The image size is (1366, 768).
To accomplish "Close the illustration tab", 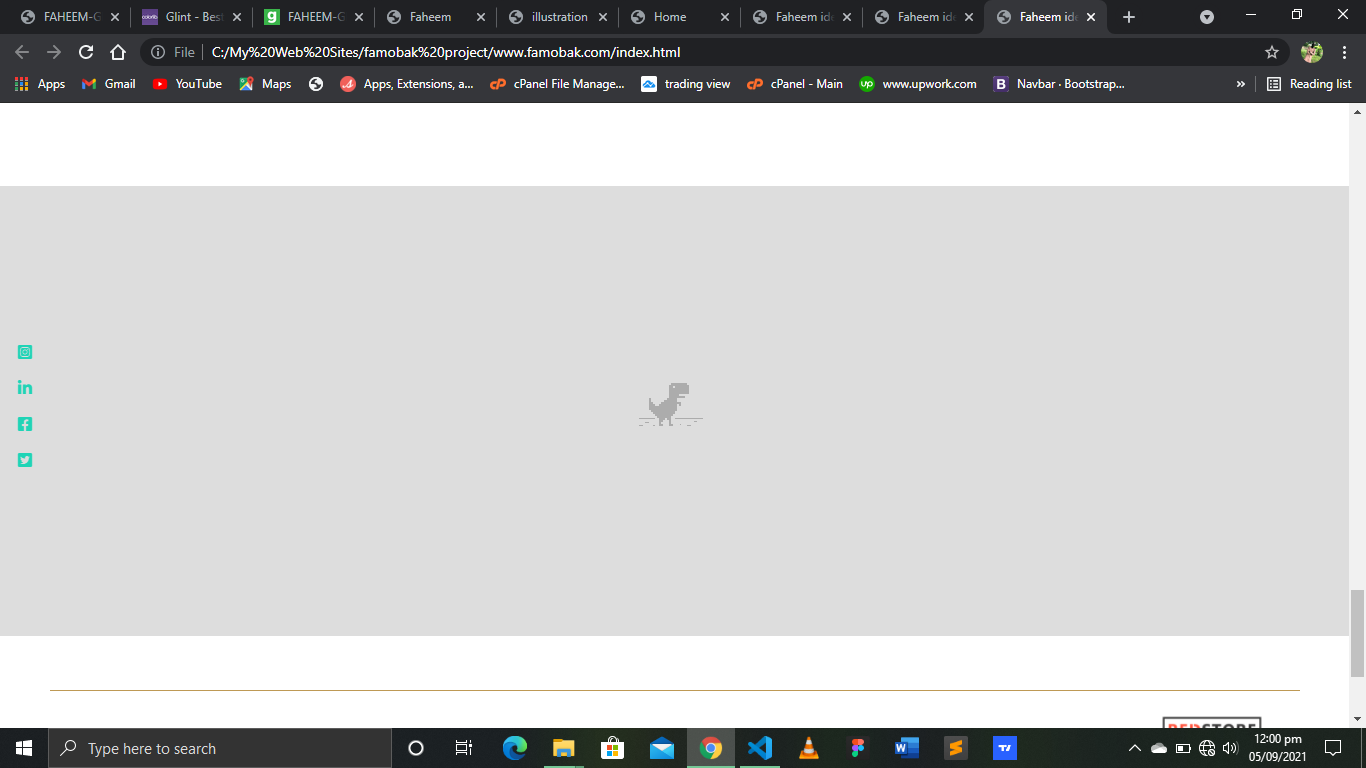I will pyautogui.click(x=603, y=17).
